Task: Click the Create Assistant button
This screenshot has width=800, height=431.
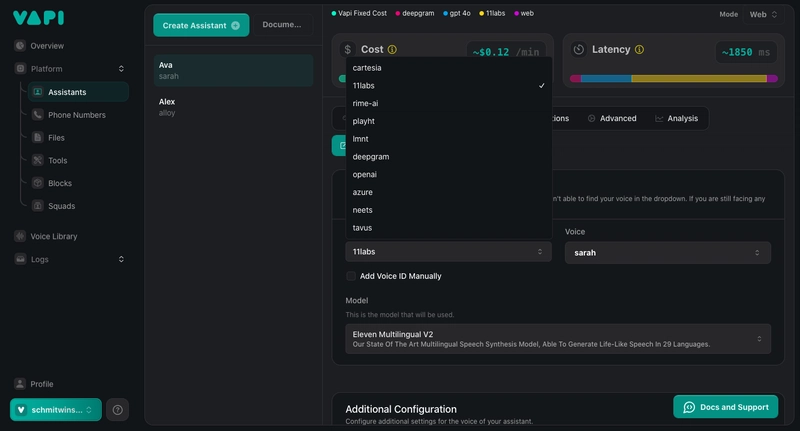Action: click(201, 25)
